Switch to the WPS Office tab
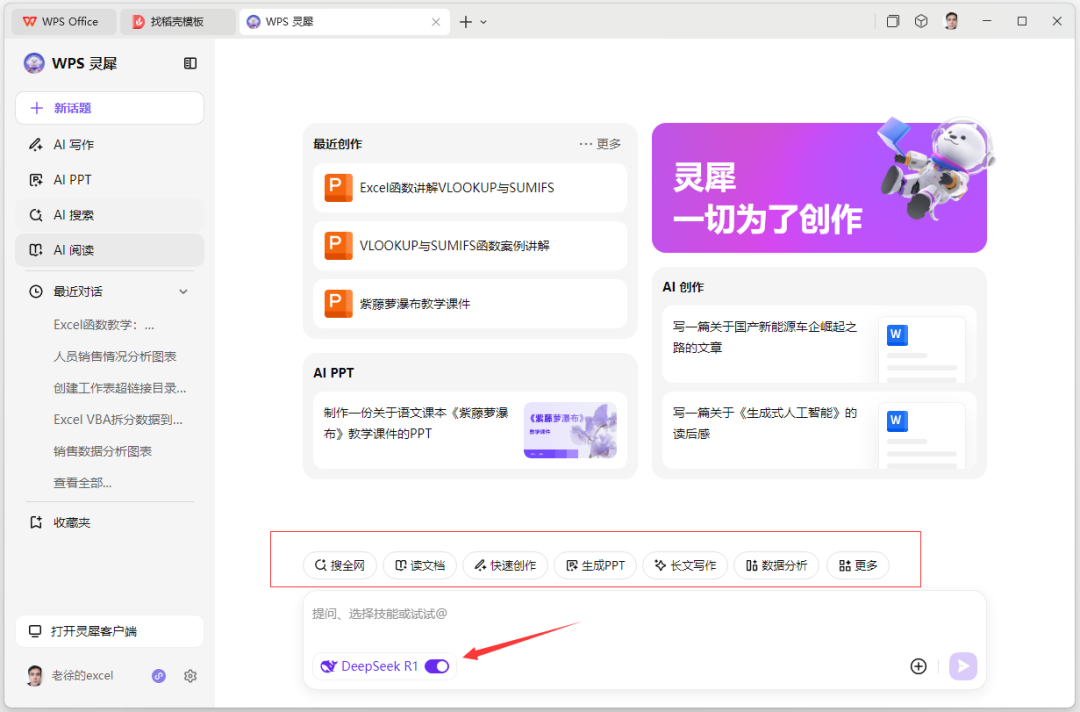The height and width of the screenshot is (712, 1080). [x=61, y=21]
